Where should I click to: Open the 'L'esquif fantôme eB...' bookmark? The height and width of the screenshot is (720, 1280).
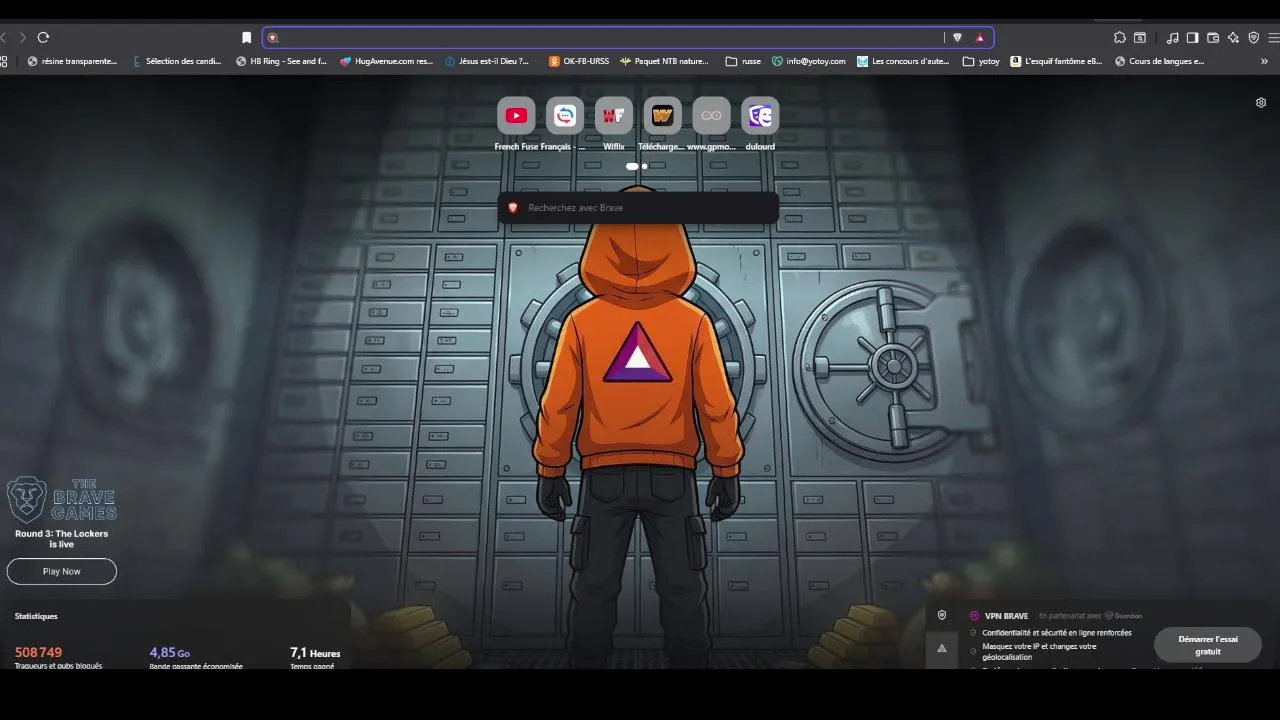pyautogui.click(x=1056, y=61)
